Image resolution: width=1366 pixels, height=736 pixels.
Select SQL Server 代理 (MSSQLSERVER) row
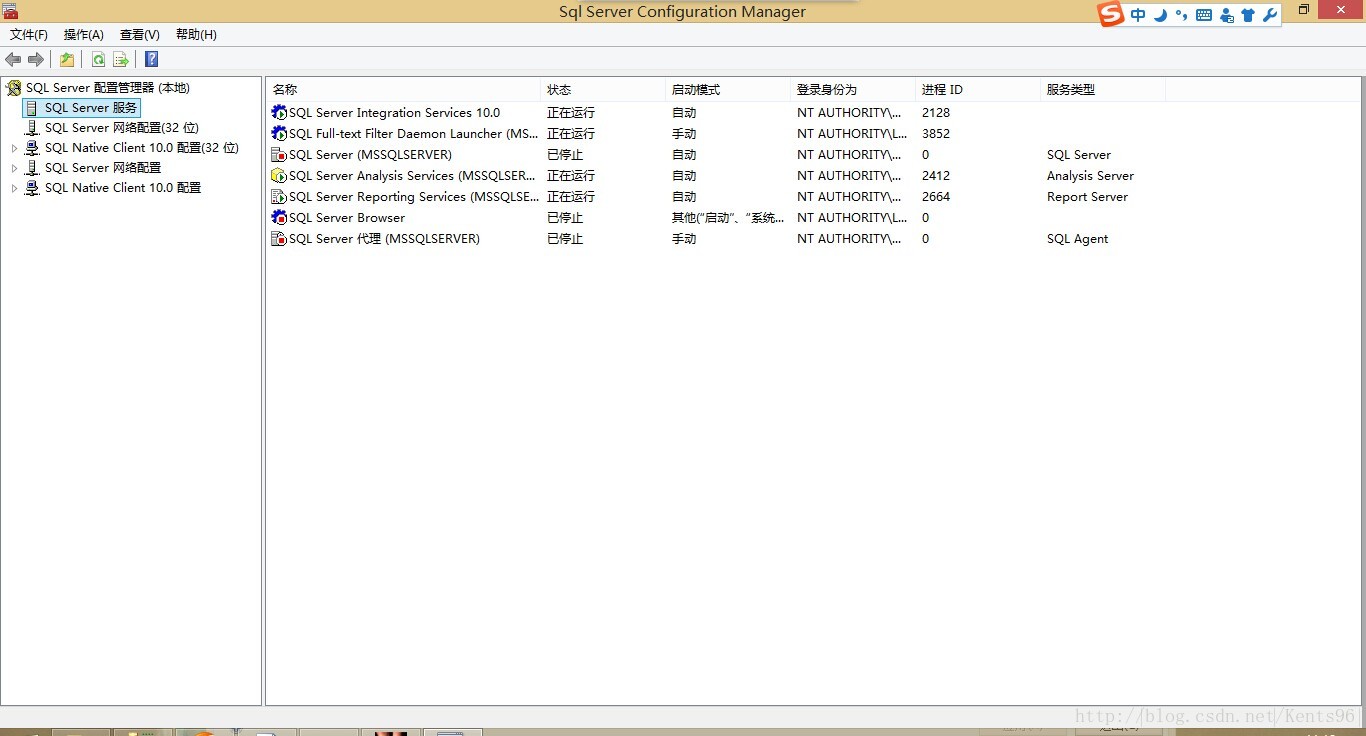(x=385, y=239)
